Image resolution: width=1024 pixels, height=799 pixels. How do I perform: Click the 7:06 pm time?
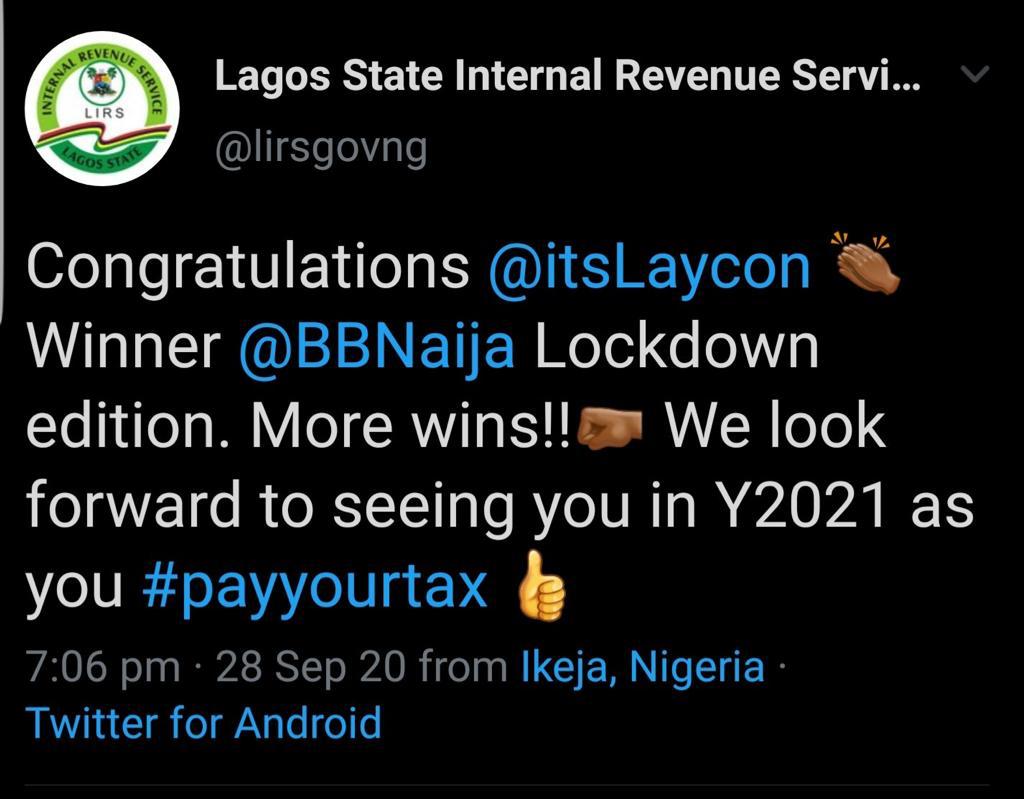[104, 667]
